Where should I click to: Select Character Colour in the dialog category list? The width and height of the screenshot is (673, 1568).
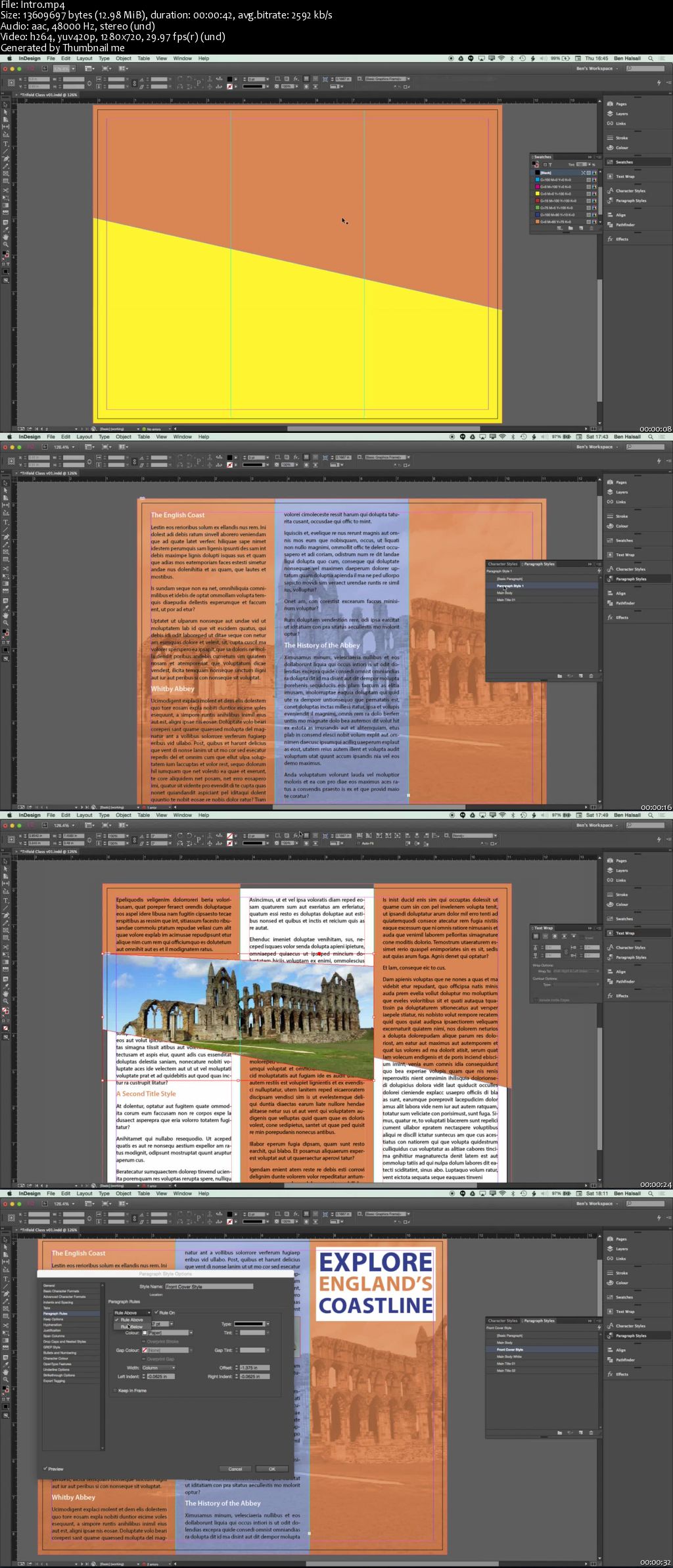point(72,1358)
